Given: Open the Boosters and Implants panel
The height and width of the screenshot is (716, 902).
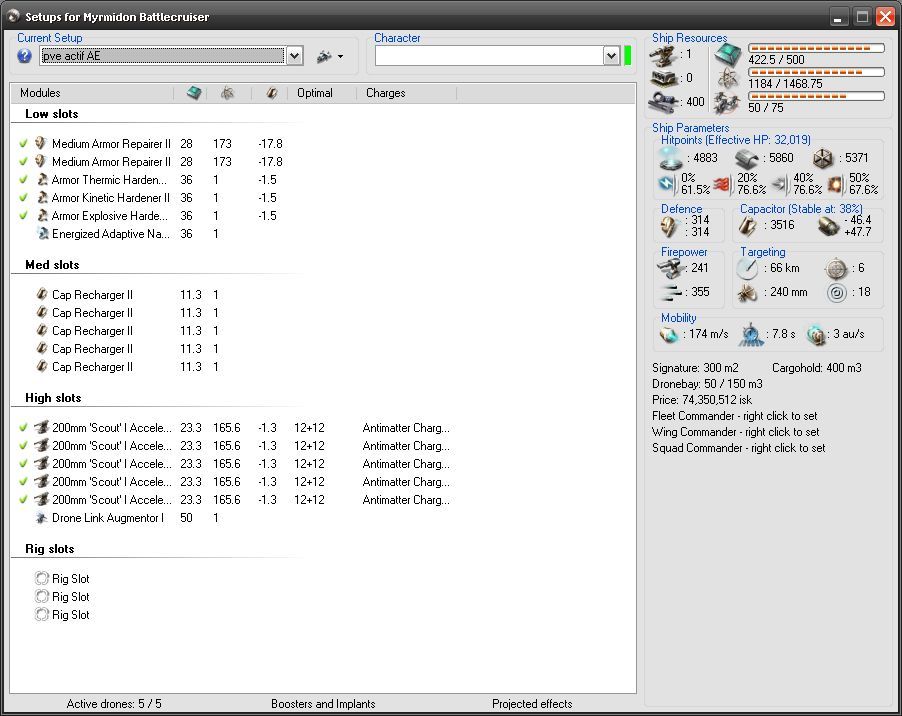Looking at the screenshot, I should click(323, 703).
